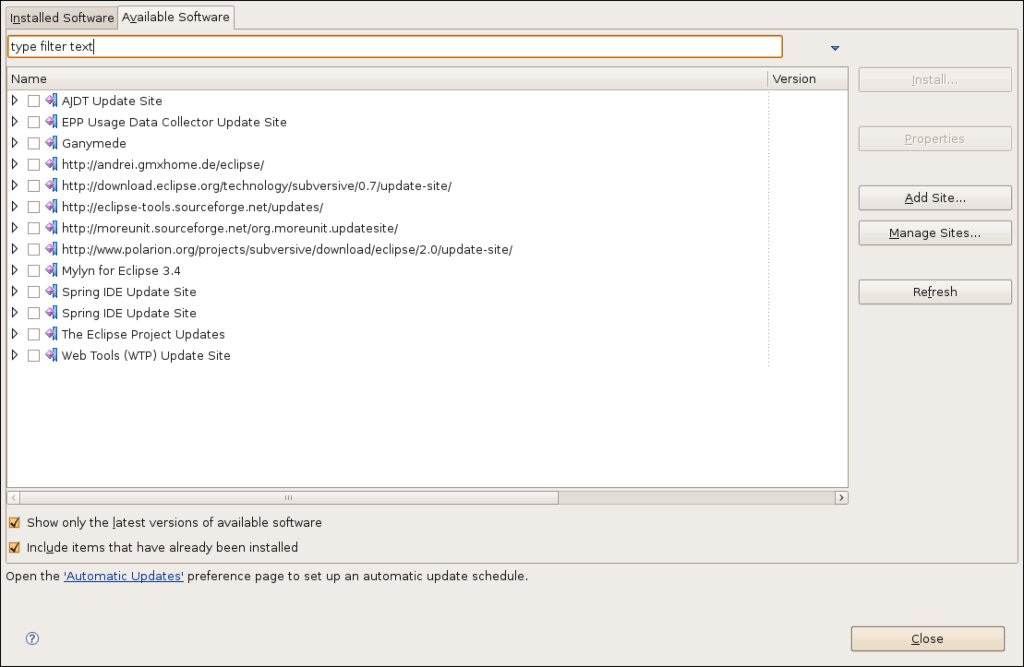Focus the type filter text field

pyautogui.click(x=394, y=46)
